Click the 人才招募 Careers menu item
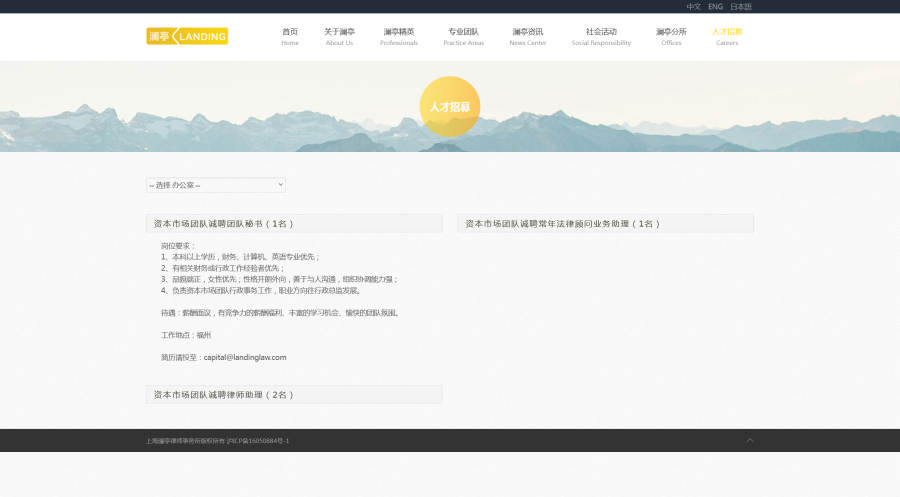Viewport: 900px width, 497px height. coord(727,36)
